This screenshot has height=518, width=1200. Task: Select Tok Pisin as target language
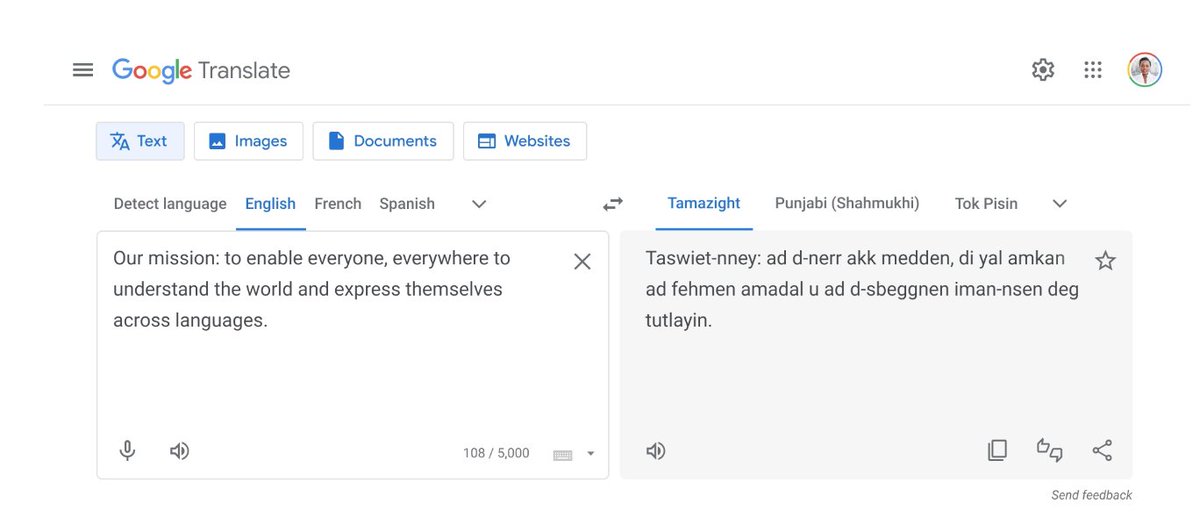coord(986,204)
